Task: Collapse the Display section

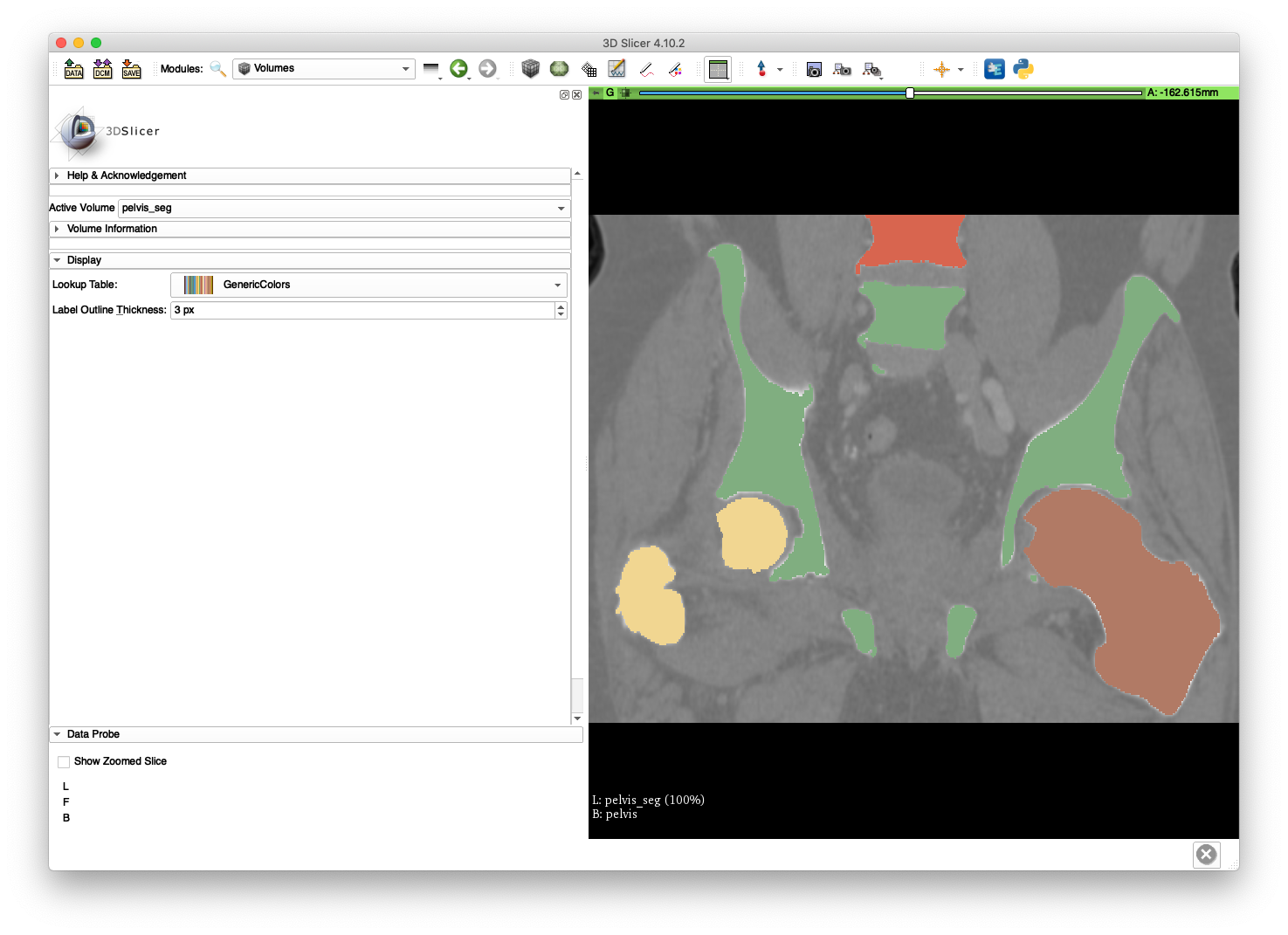Action: [x=310, y=260]
